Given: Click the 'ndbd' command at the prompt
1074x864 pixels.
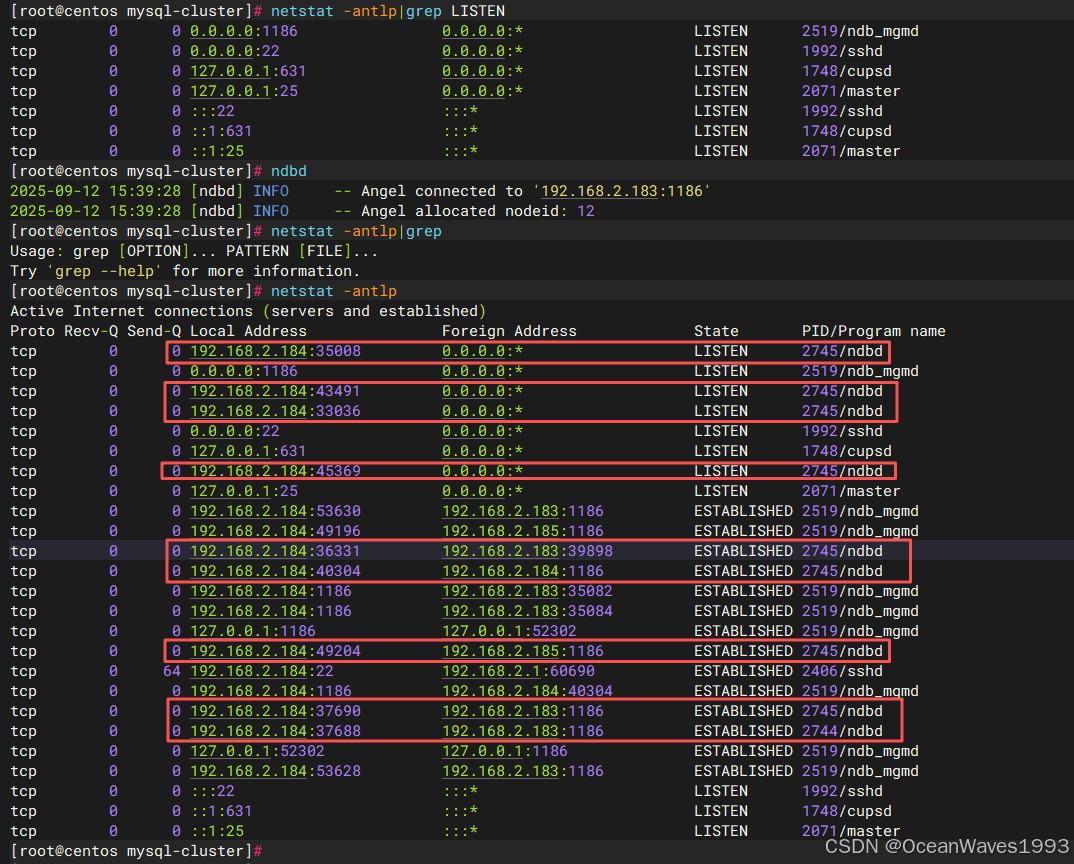Looking at the screenshot, I should 288,171.
